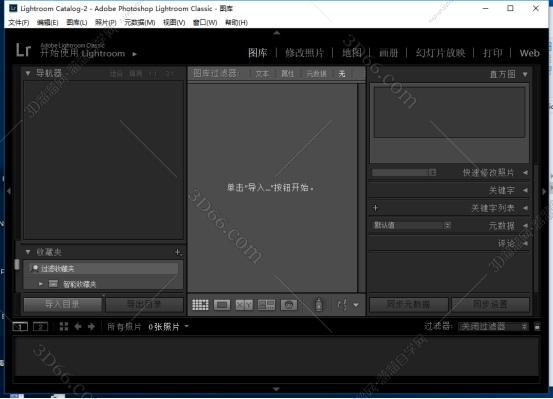The image size is (553, 399).
Task: Switch to the Web module
Action: point(529,53)
